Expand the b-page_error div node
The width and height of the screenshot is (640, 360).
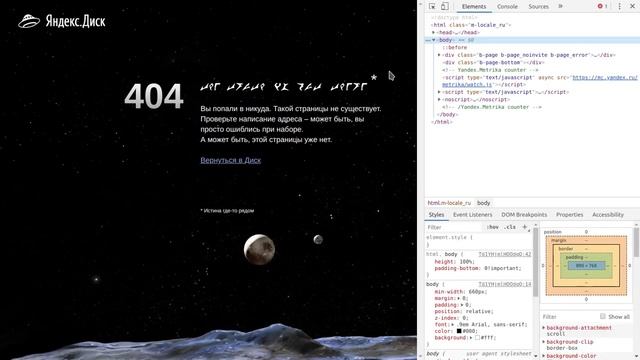[x=439, y=55]
